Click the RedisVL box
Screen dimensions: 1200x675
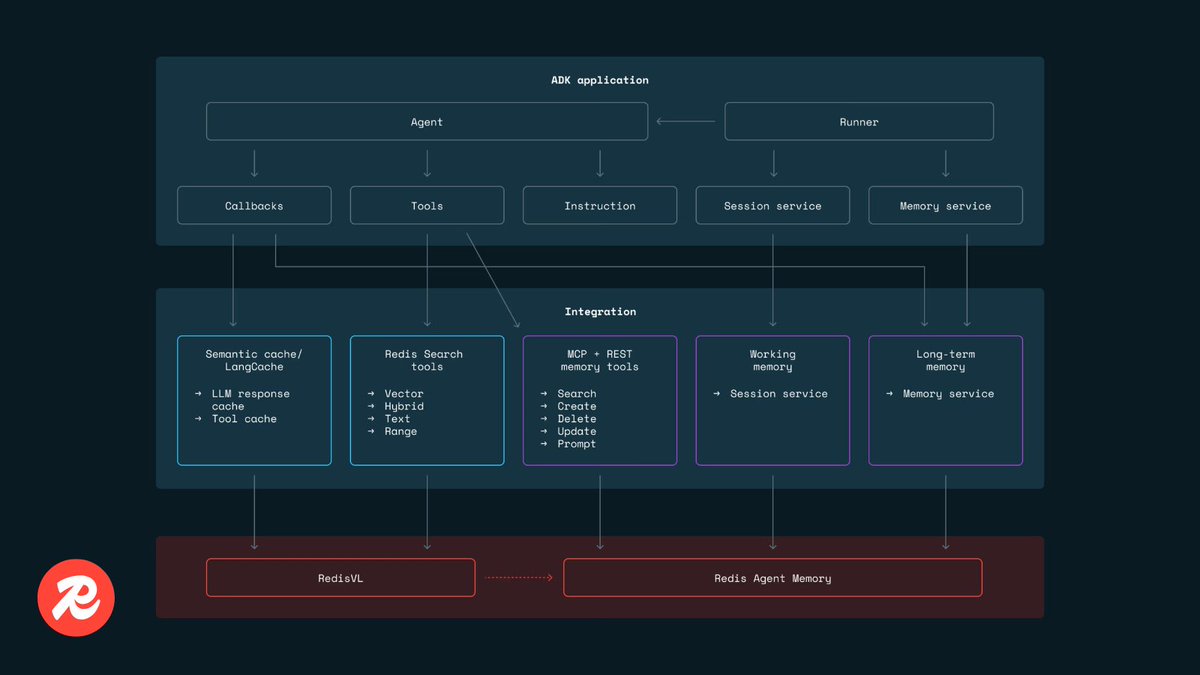point(341,578)
